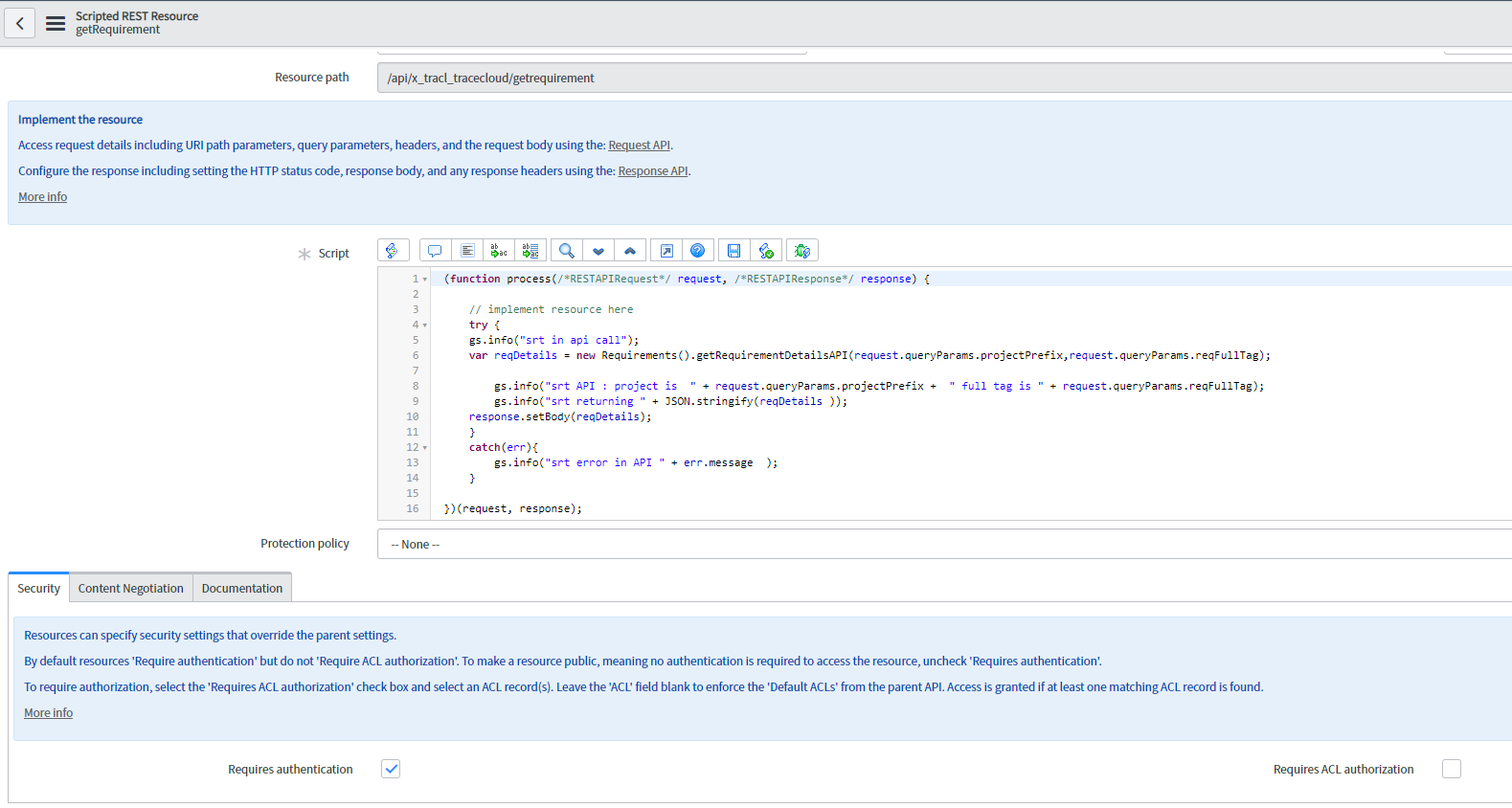1512x808 pixels.
Task: Uncheck Requires authentication checkbox
Action: click(x=391, y=769)
